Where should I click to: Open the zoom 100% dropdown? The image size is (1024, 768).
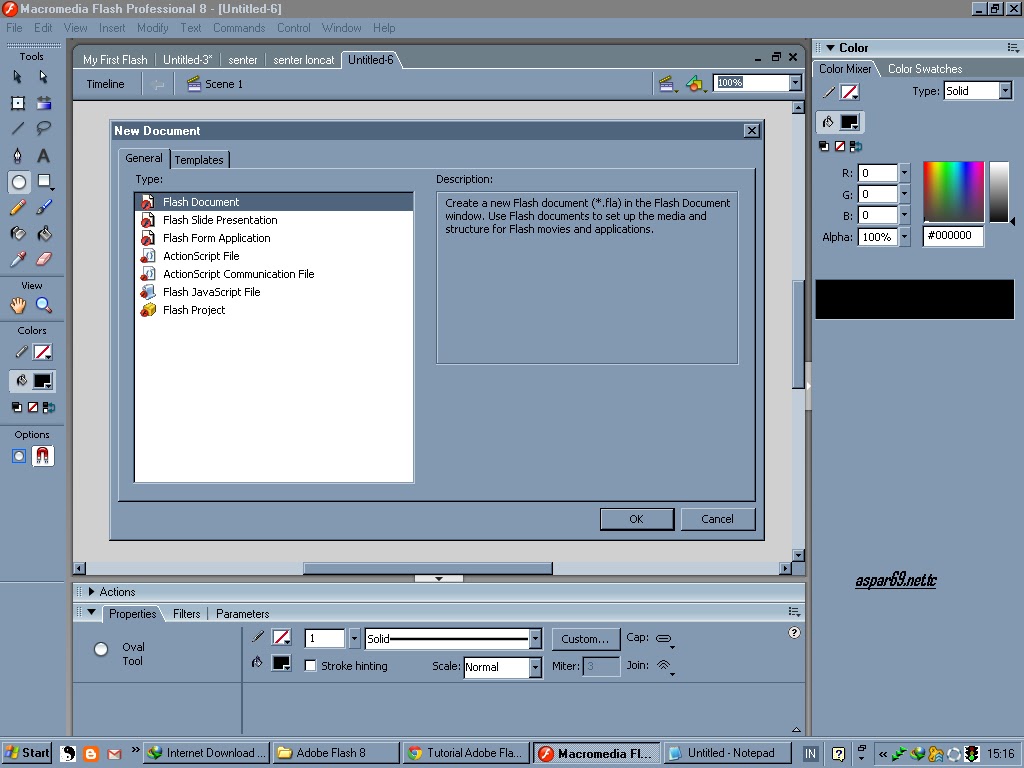coord(795,82)
